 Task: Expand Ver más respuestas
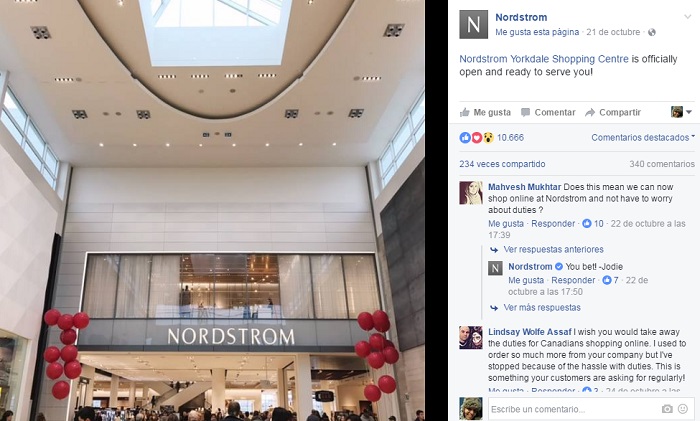[x=542, y=307]
